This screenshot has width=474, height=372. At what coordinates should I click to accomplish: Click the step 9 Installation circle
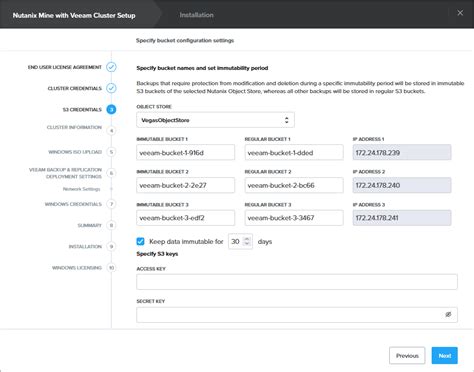click(112, 247)
